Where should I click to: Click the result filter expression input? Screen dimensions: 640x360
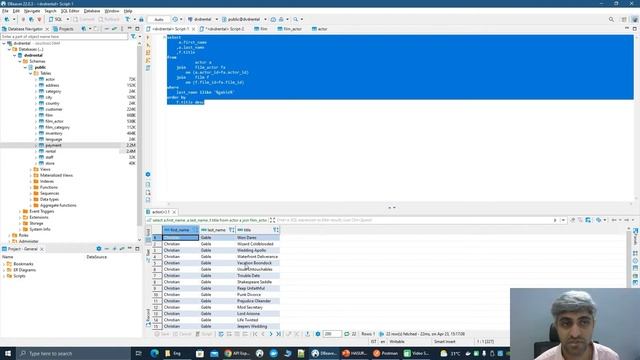(413, 220)
